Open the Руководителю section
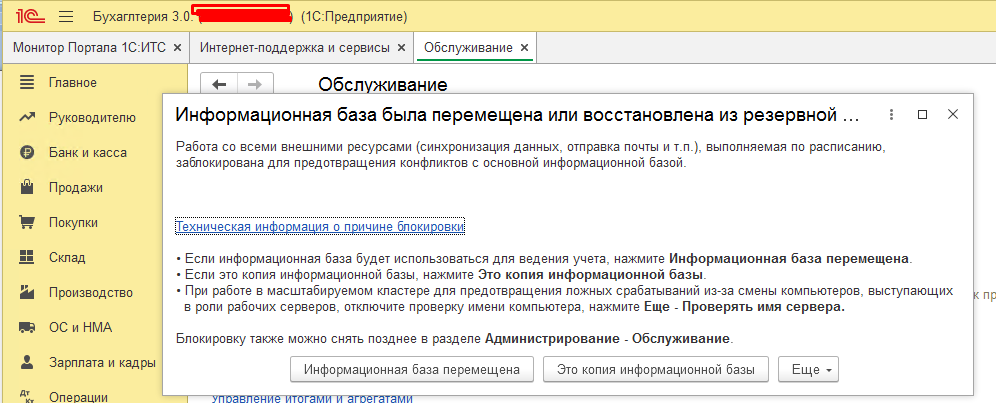 pyautogui.click(x=92, y=118)
